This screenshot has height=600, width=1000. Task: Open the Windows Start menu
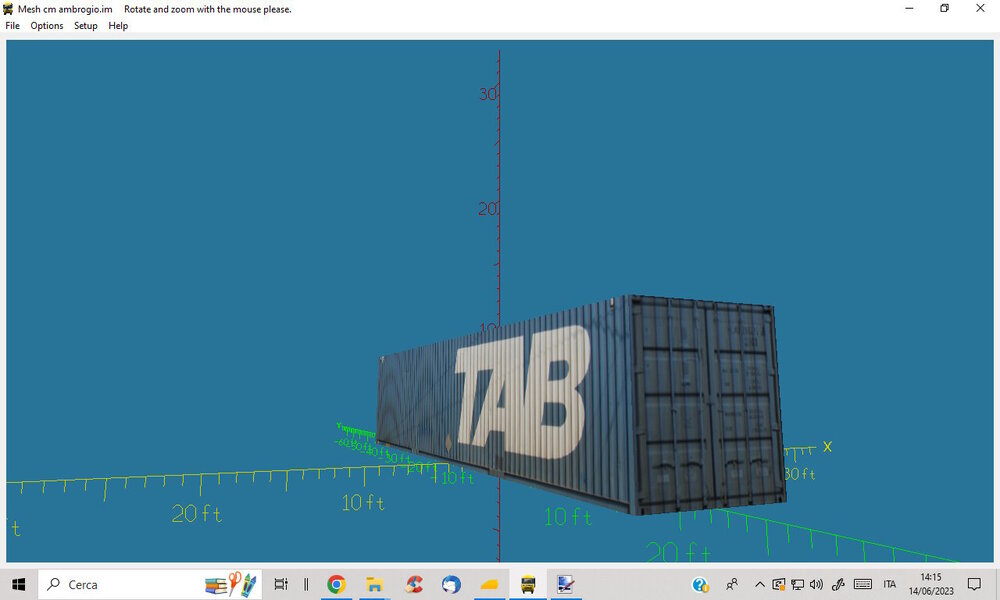click(x=19, y=584)
